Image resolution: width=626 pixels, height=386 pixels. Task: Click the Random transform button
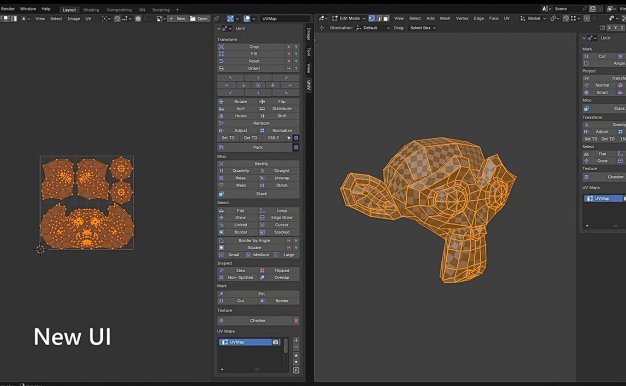(x=258, y=123)
